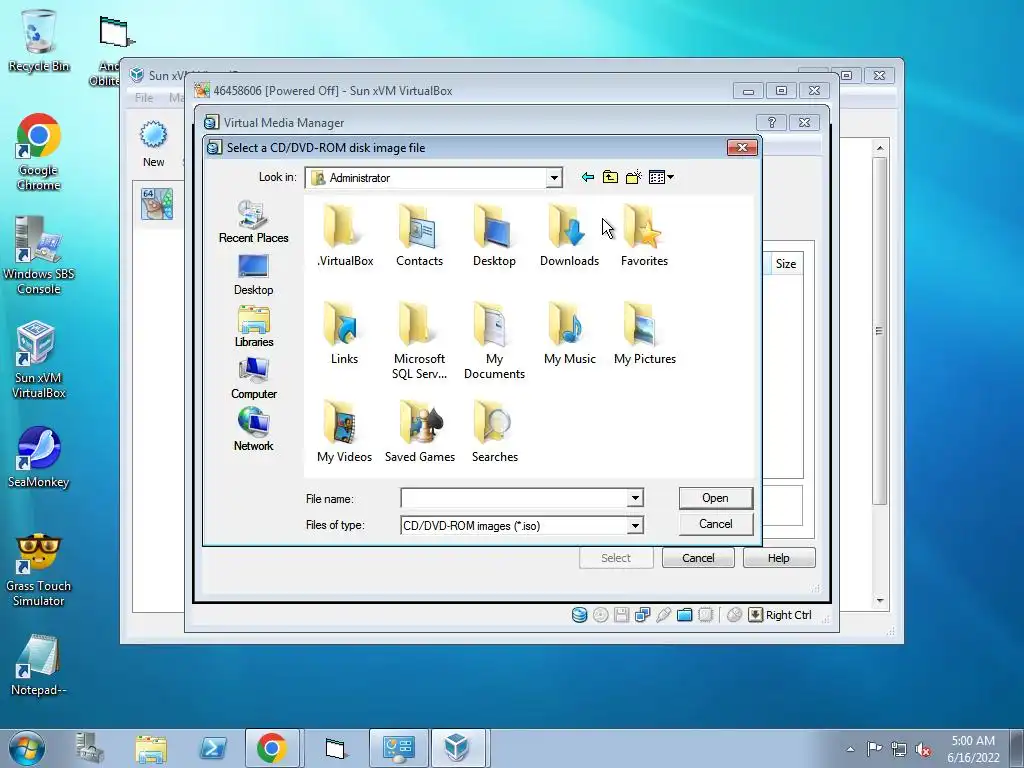This screenshot has width=1024, height=768.
Task: Click the USB status bar icon
Action: [664, 615]
